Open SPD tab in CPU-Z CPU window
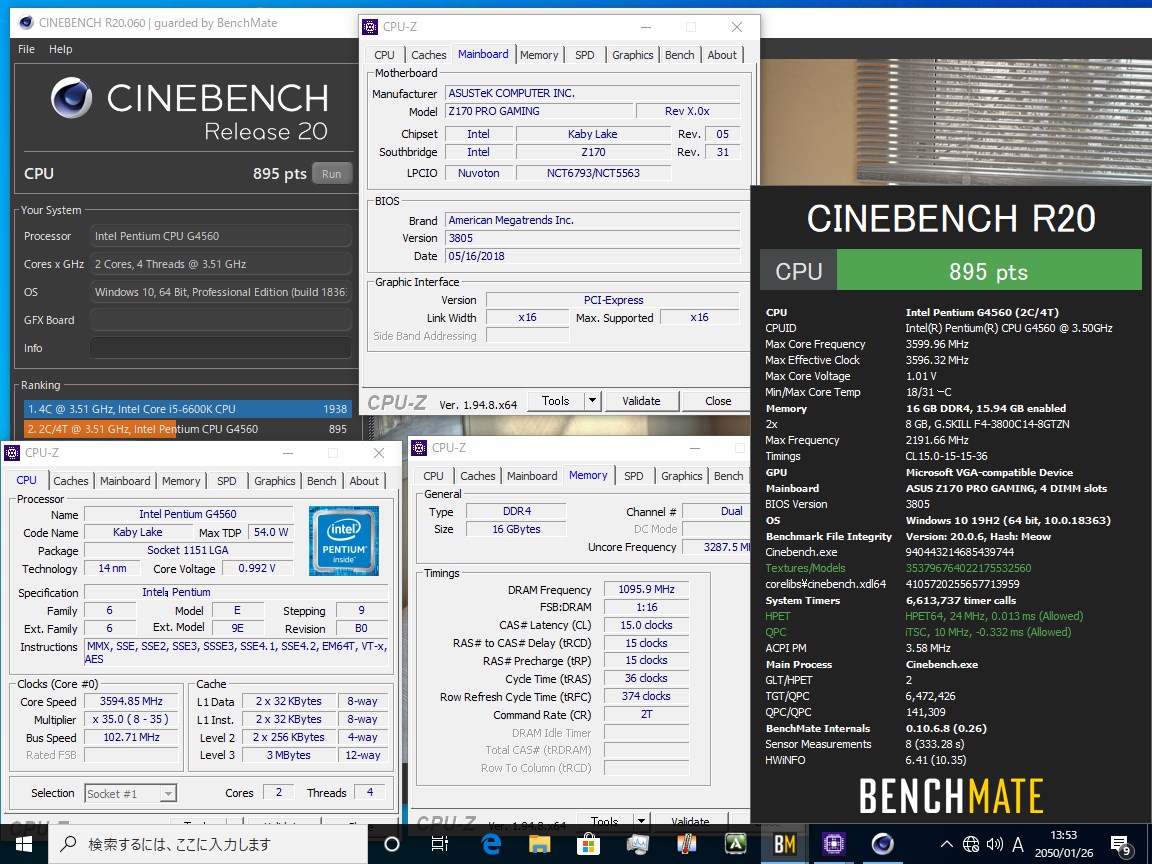The image size is (1152, 864). (x=227, y=481)
